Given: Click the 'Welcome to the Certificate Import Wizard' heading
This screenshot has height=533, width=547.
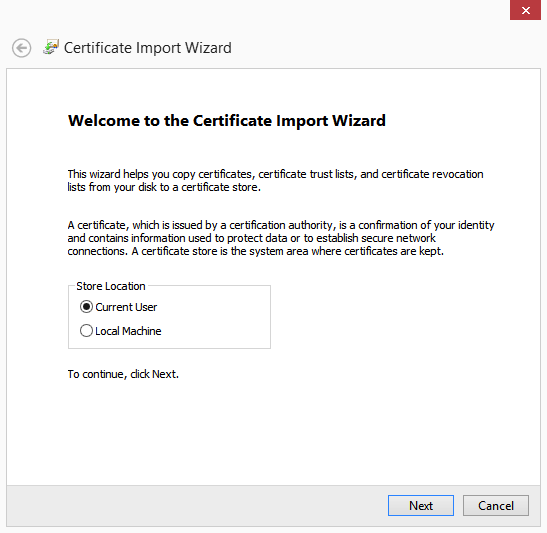Looking at the screenshot, I should pos(227,121).
